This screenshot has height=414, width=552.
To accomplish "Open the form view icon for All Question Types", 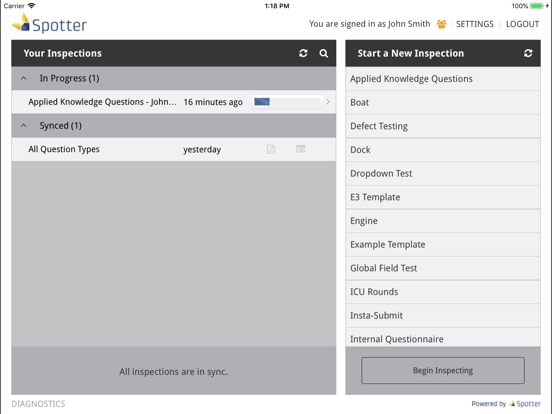I will [x=301, y=149].
